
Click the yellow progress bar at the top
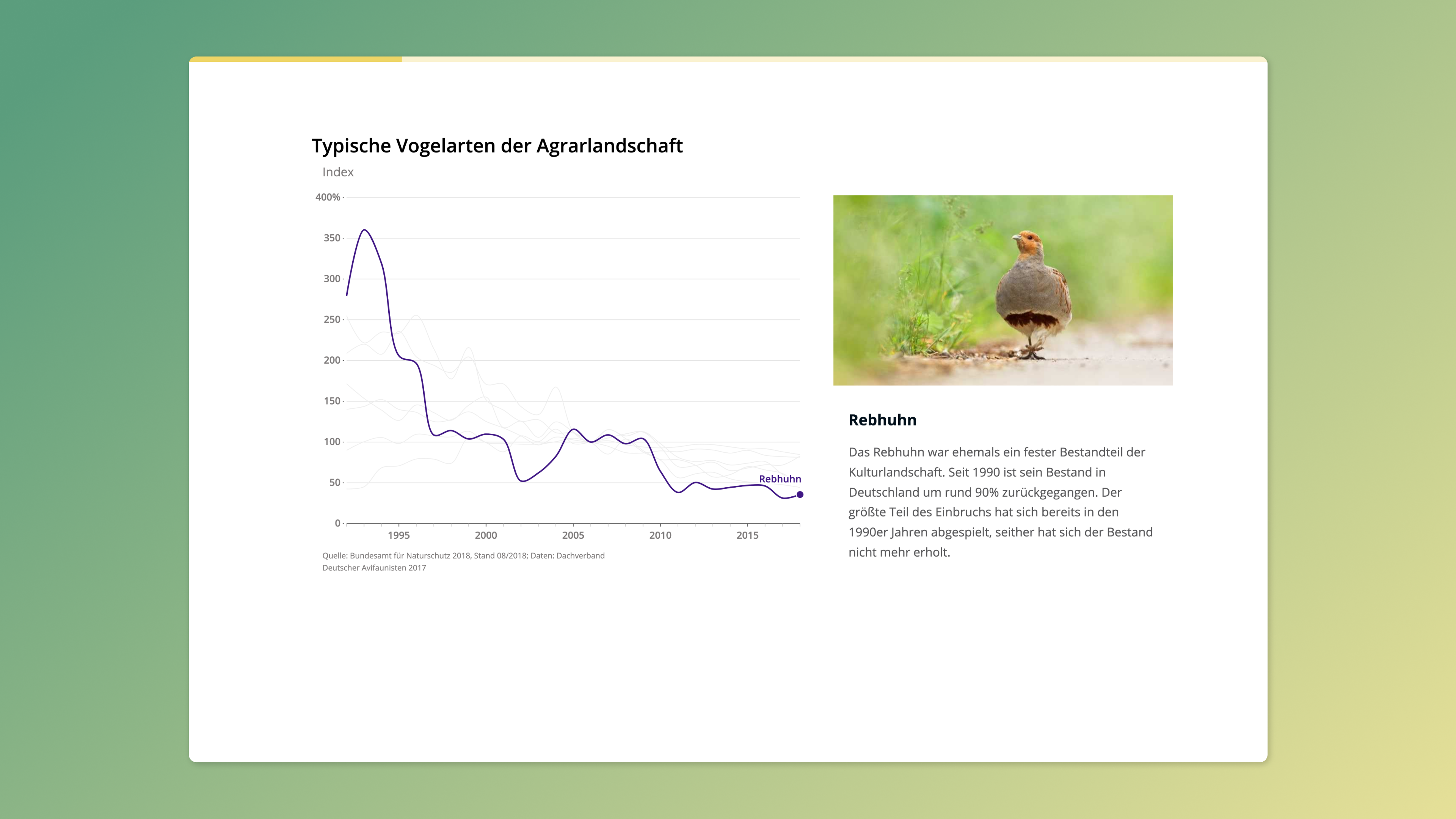tap(295, 59)
